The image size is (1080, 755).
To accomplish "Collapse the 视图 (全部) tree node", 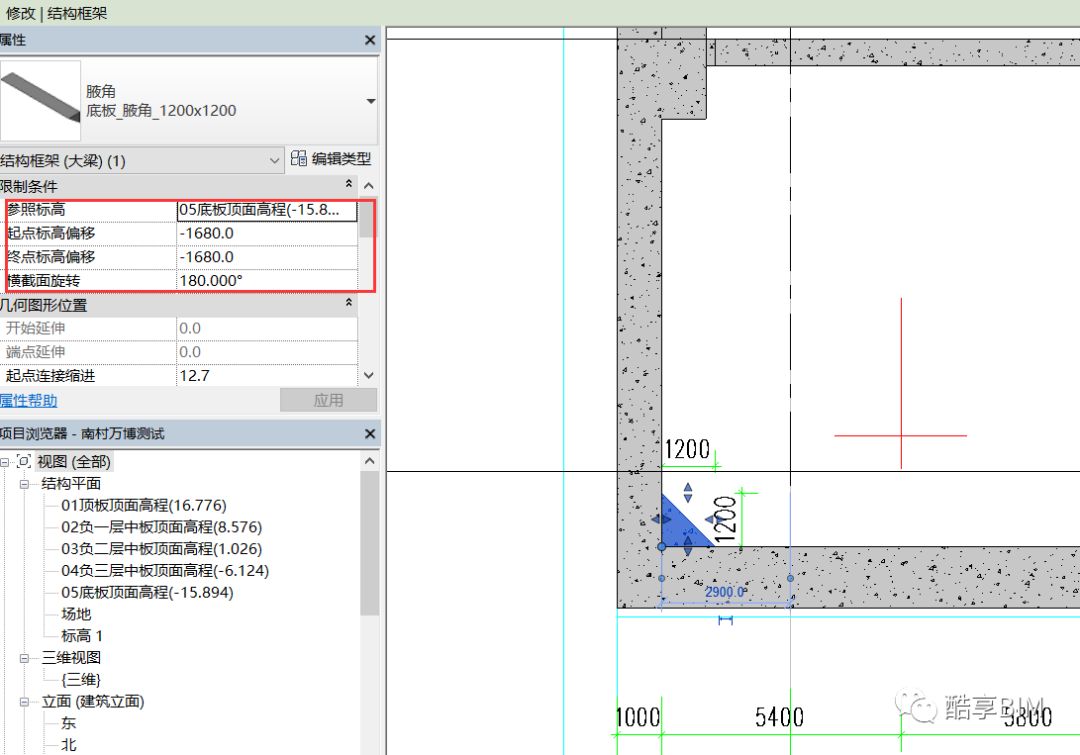I will pos(5,462).
